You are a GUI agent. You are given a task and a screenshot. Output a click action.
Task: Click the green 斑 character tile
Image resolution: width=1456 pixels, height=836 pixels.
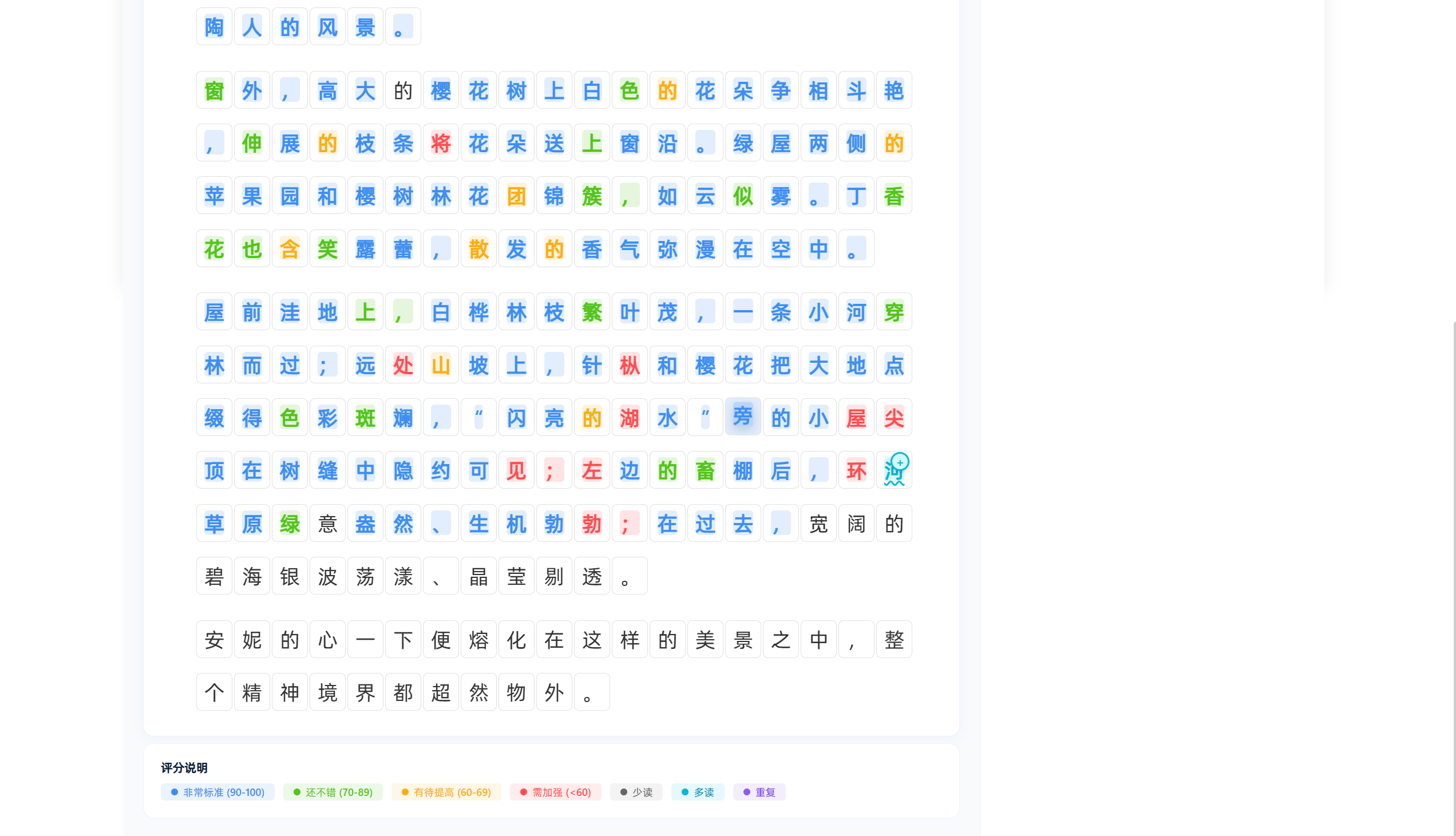[365, 417]
